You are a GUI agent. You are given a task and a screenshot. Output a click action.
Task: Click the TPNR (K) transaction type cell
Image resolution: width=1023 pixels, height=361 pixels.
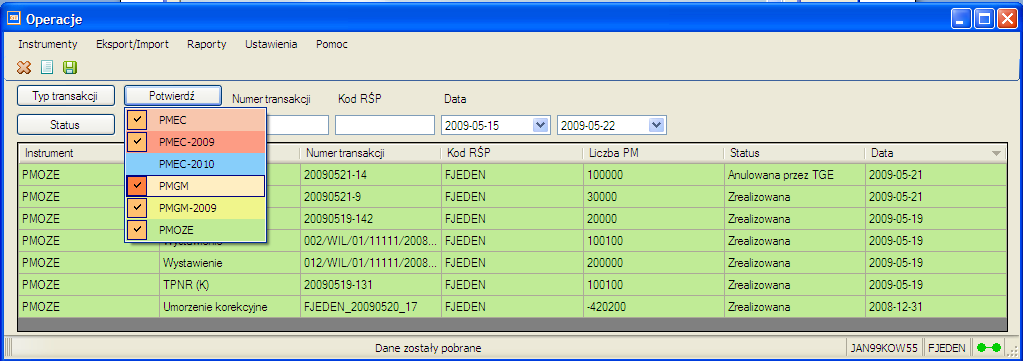[x=230, y=285]
